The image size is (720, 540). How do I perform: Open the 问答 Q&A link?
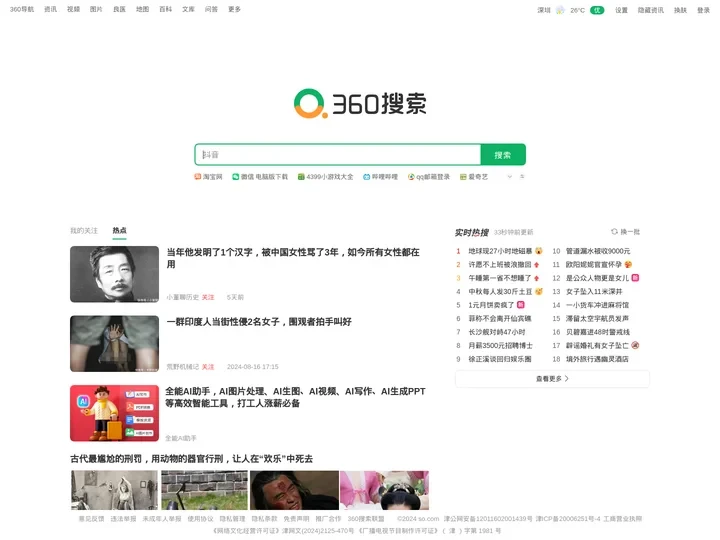point(211,9)
